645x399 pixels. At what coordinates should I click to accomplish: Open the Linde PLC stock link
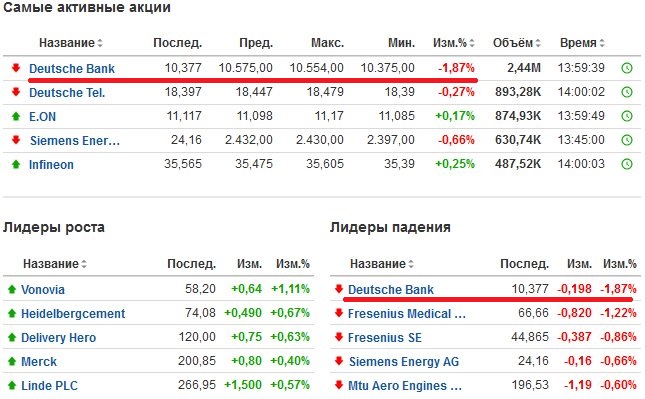[x=49, y=385]
